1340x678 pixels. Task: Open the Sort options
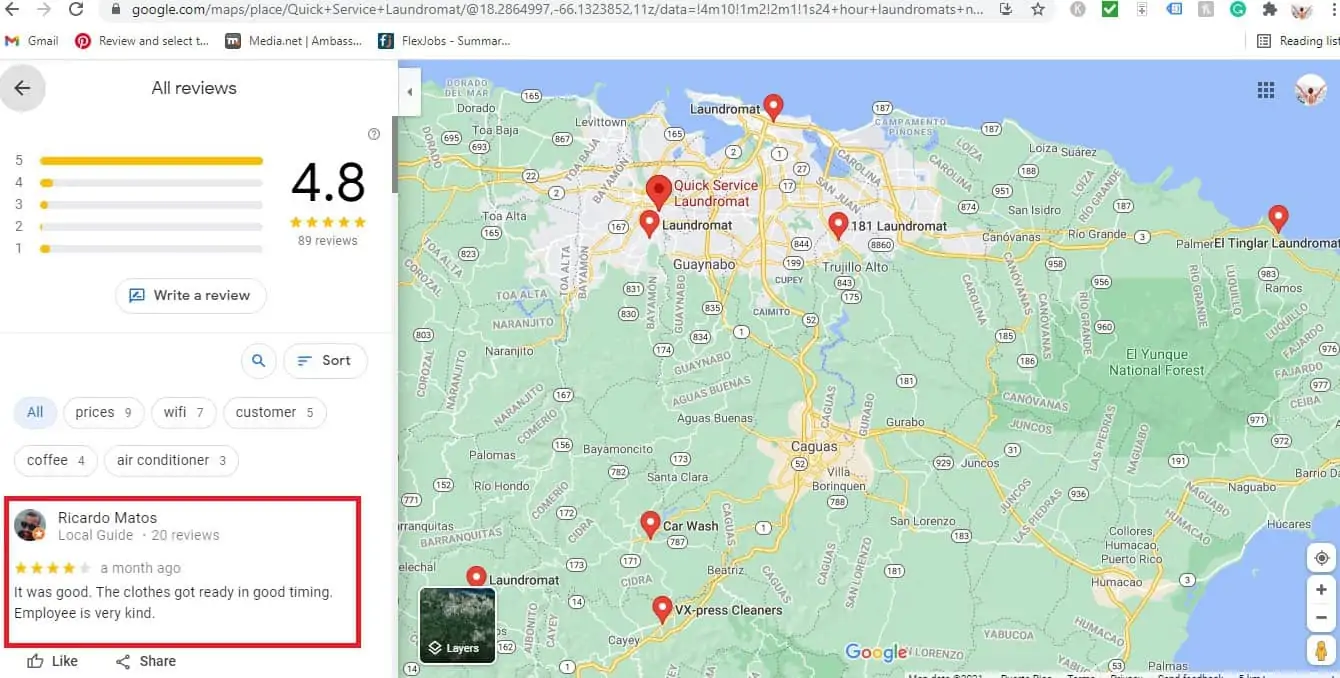click(325, 361)
